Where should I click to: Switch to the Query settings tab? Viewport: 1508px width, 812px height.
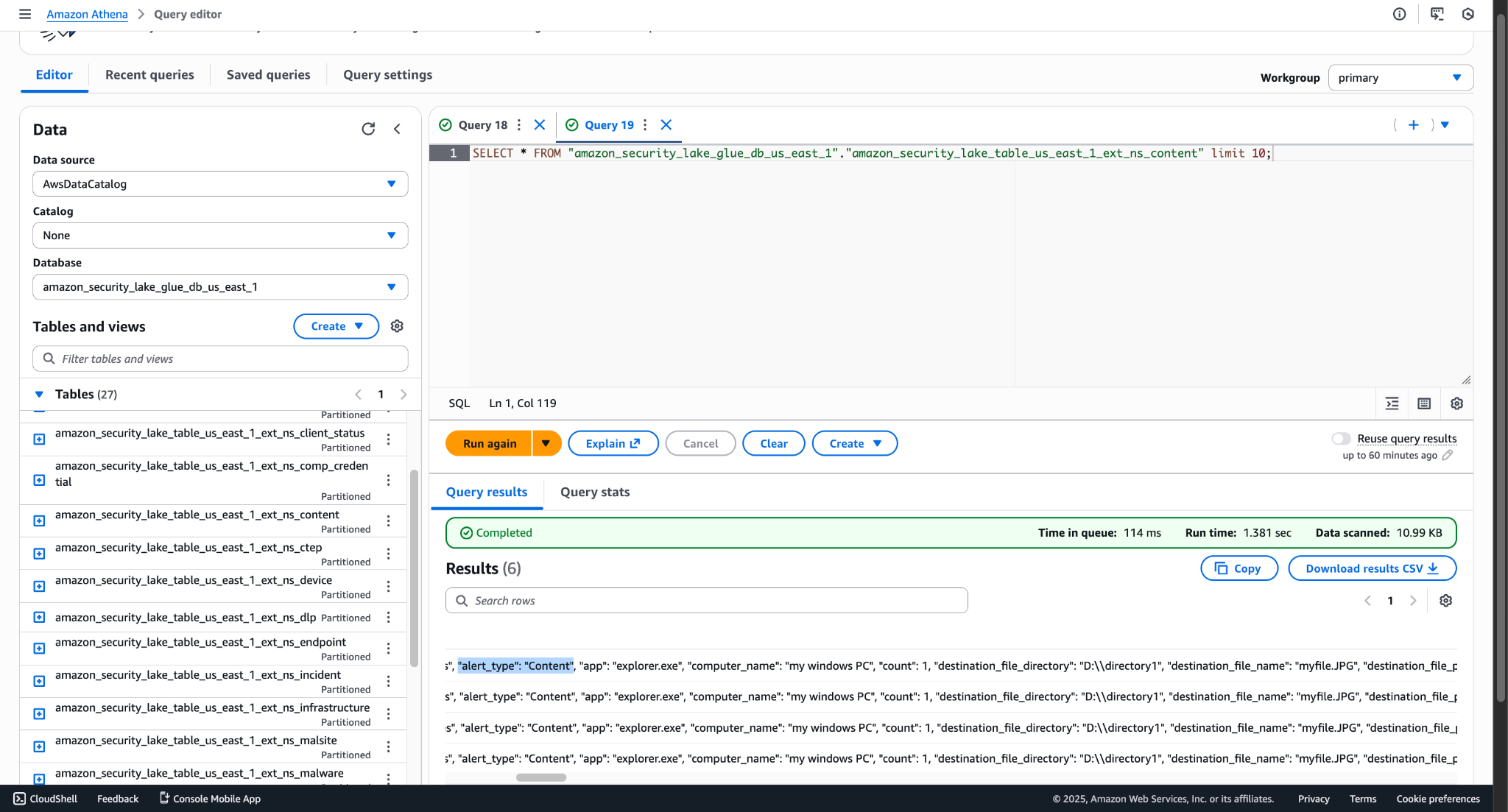point(387,75)
